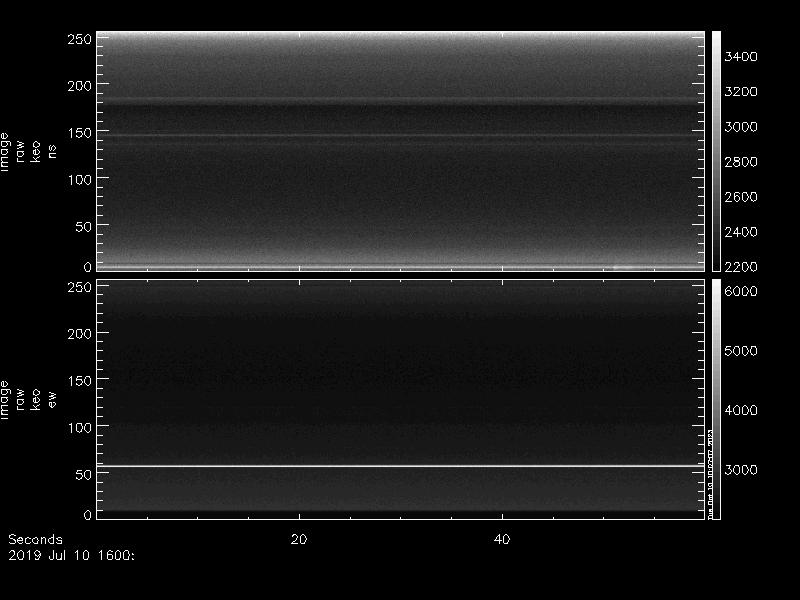
Task: Click y-axis tick '0' of ns keogram
Action: tap(88, 267)
